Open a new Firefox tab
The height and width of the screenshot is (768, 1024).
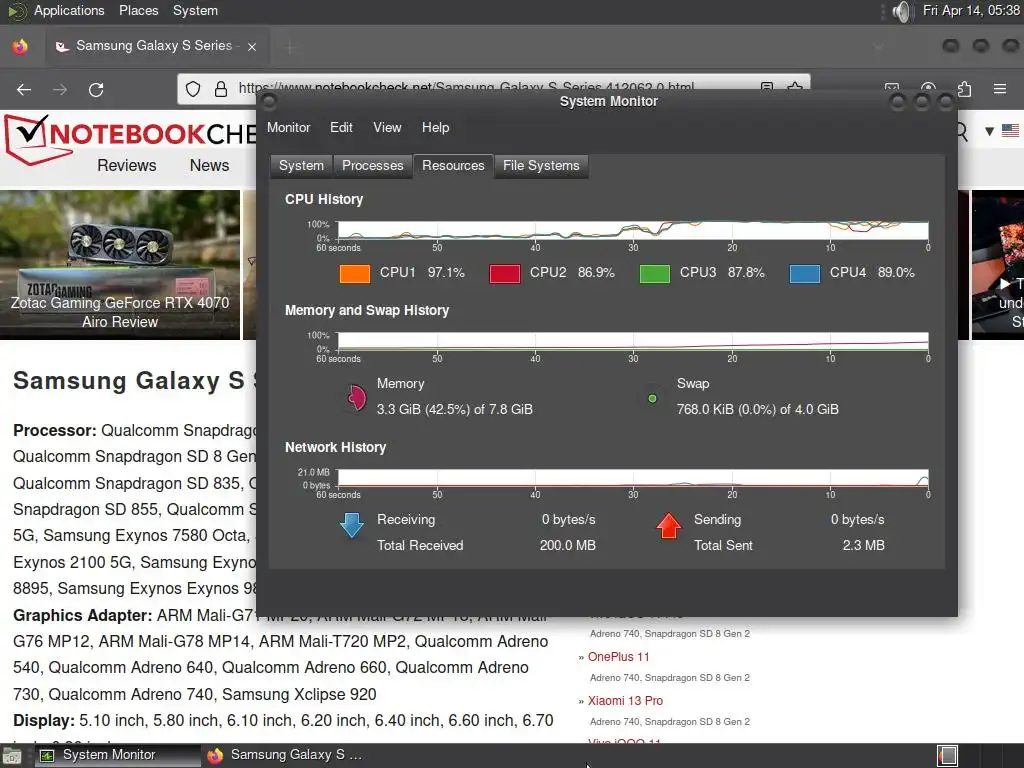[290, 46]
